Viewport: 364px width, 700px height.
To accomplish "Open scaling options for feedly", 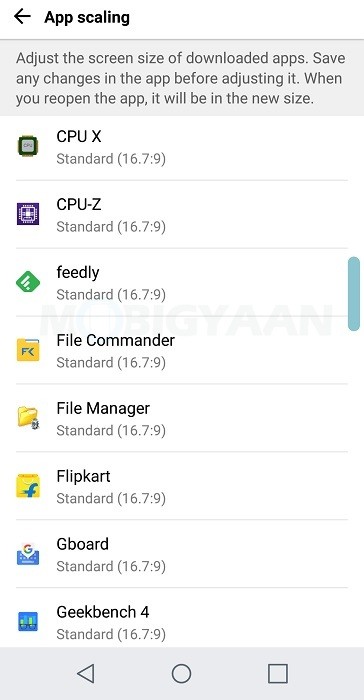I will pyautogui.click(x=182, y=282).
